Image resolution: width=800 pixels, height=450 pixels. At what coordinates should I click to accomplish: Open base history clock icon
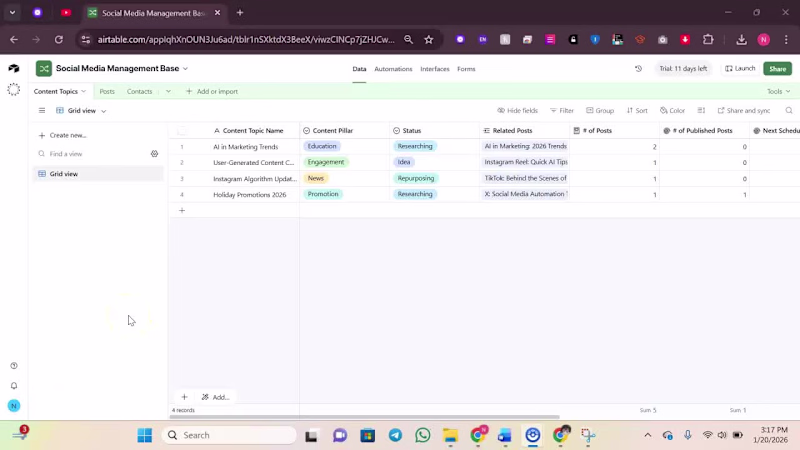638,68
